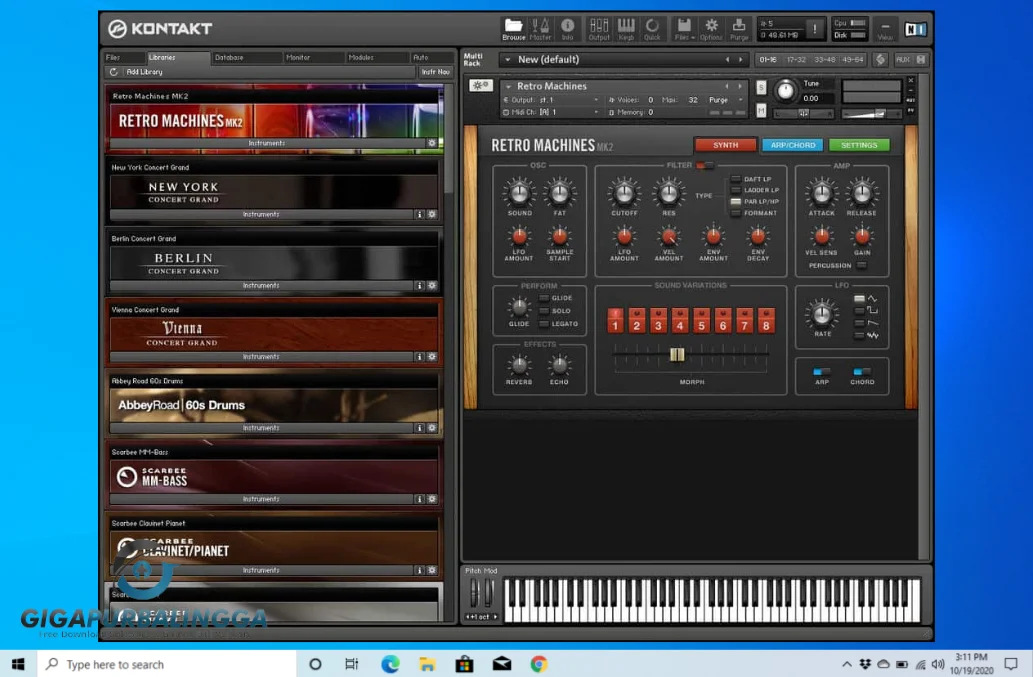The image size is (1033, 677).
Task: Open the instrument wrench edit icon
Action: 480,86
